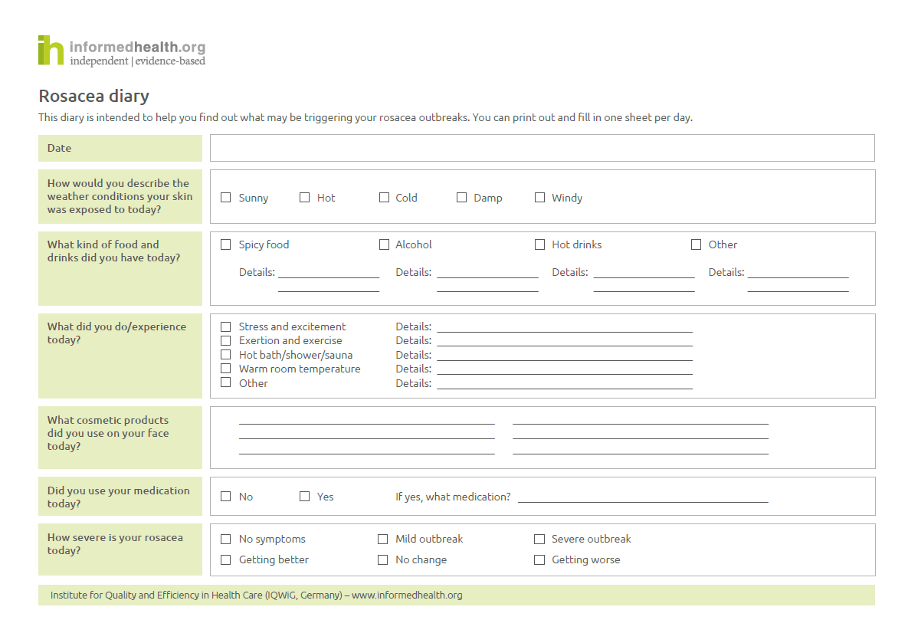Click Stress and excitement details line

565,330
